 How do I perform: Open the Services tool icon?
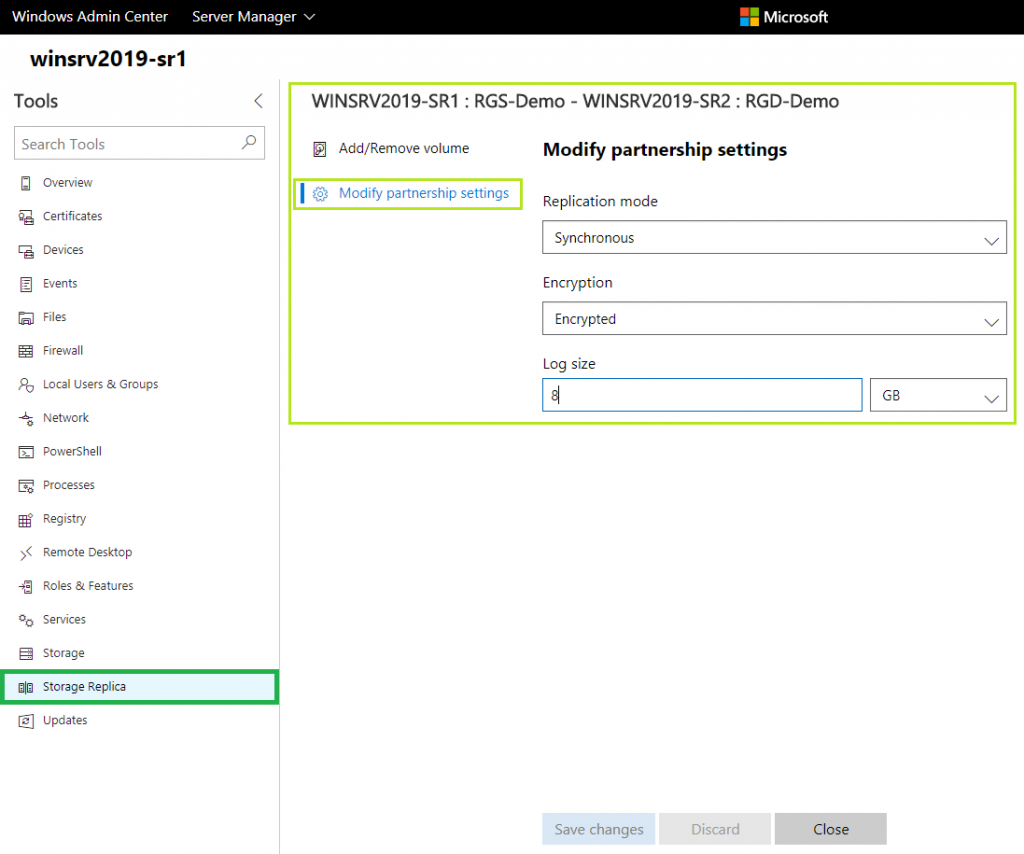25,619
